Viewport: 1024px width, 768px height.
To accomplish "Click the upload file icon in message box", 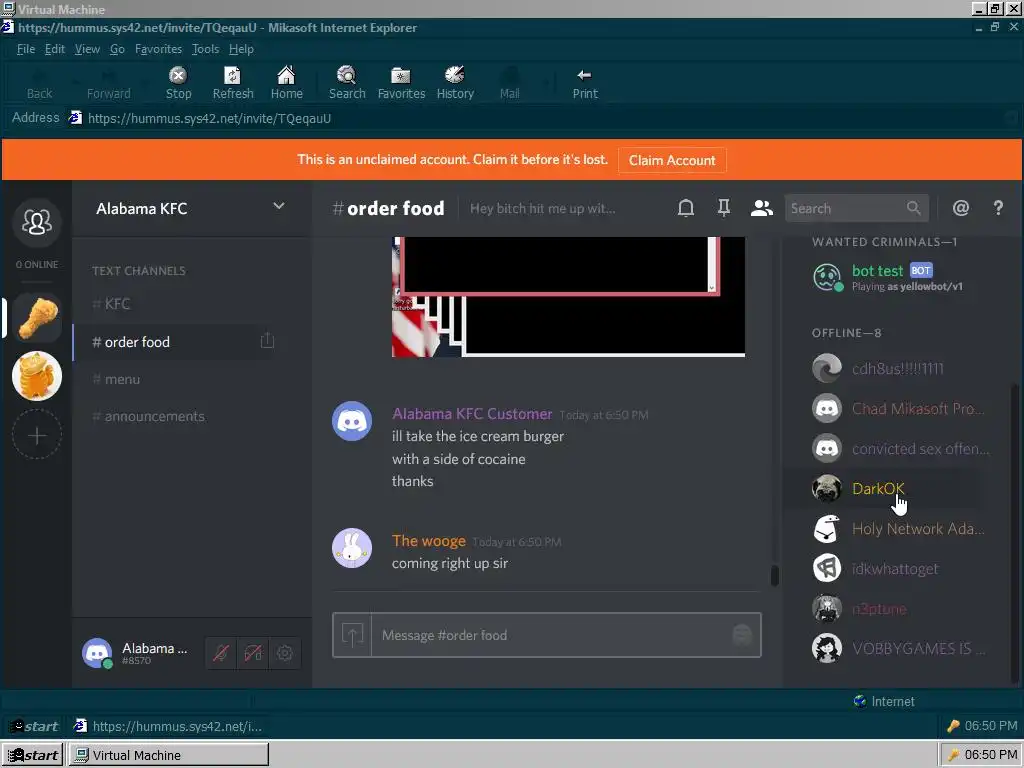I will click(x=352, y=635).
